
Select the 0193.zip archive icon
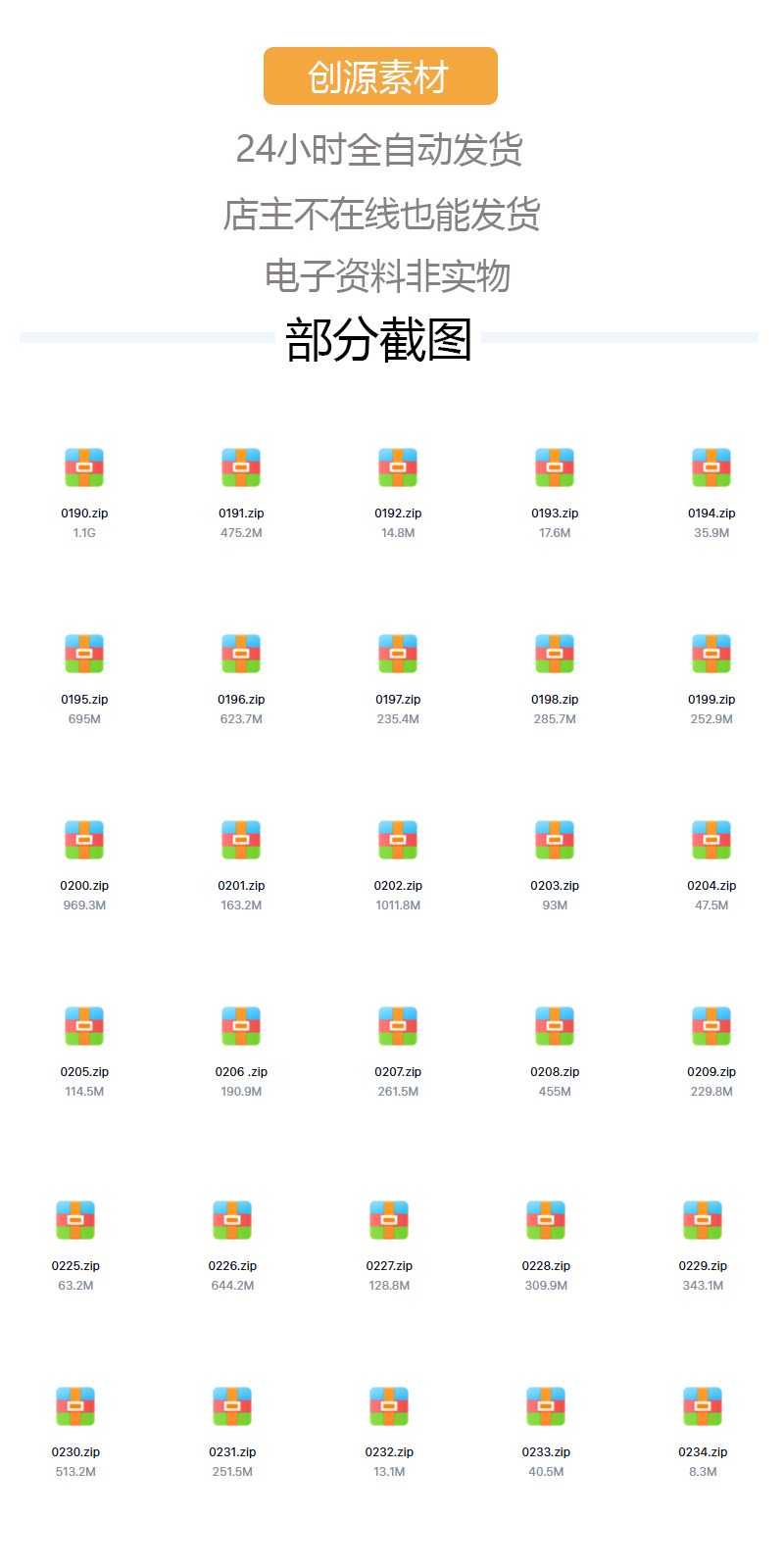tap(555, 467)
